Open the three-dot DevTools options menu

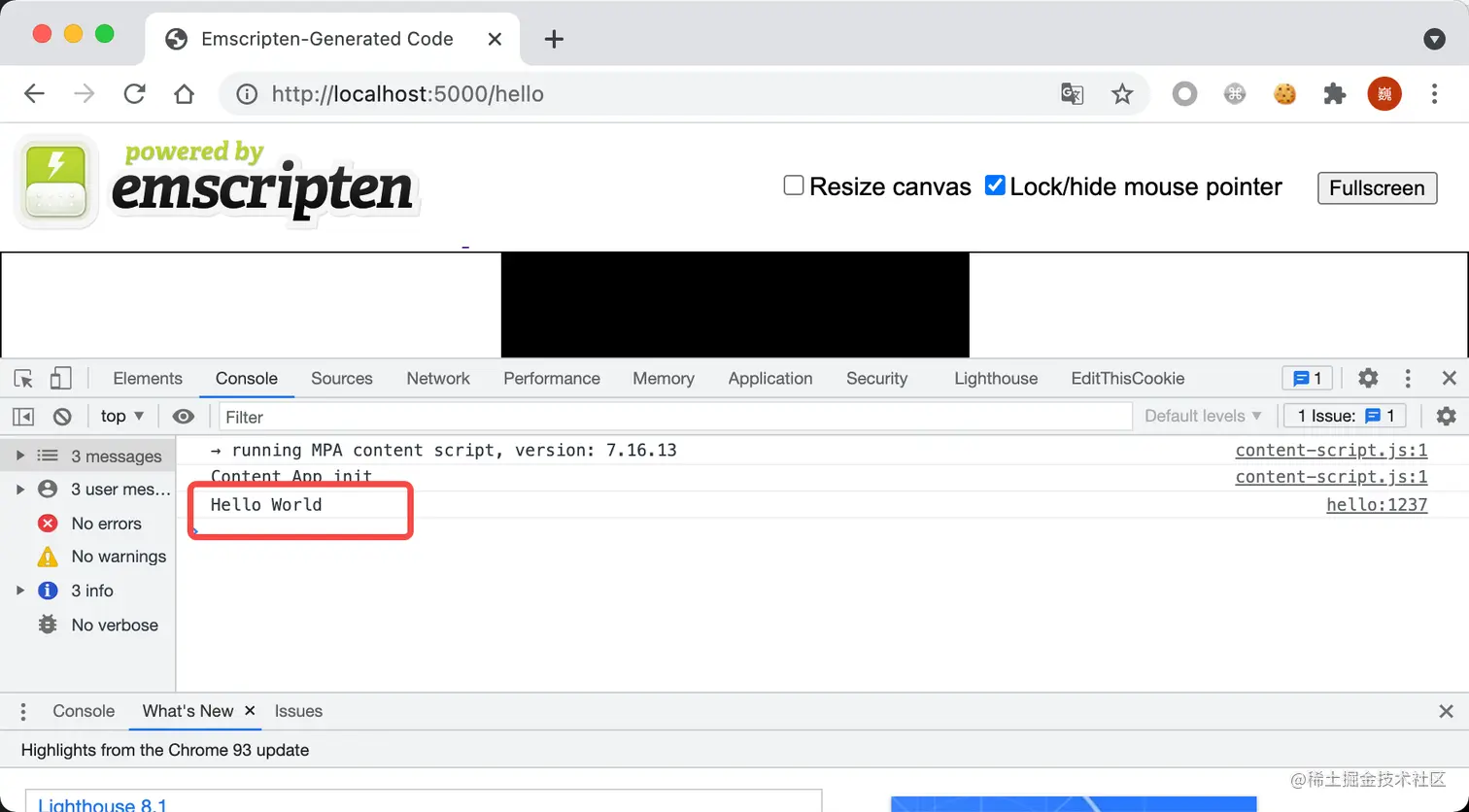tap(1408, 378)
